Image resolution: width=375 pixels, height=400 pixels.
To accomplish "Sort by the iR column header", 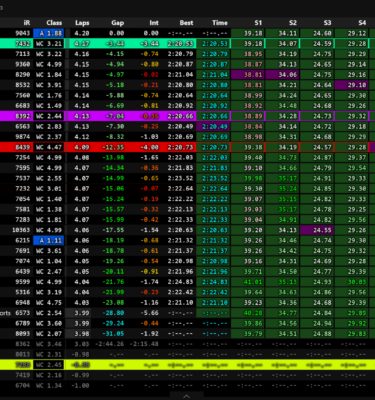I will 27,23.
